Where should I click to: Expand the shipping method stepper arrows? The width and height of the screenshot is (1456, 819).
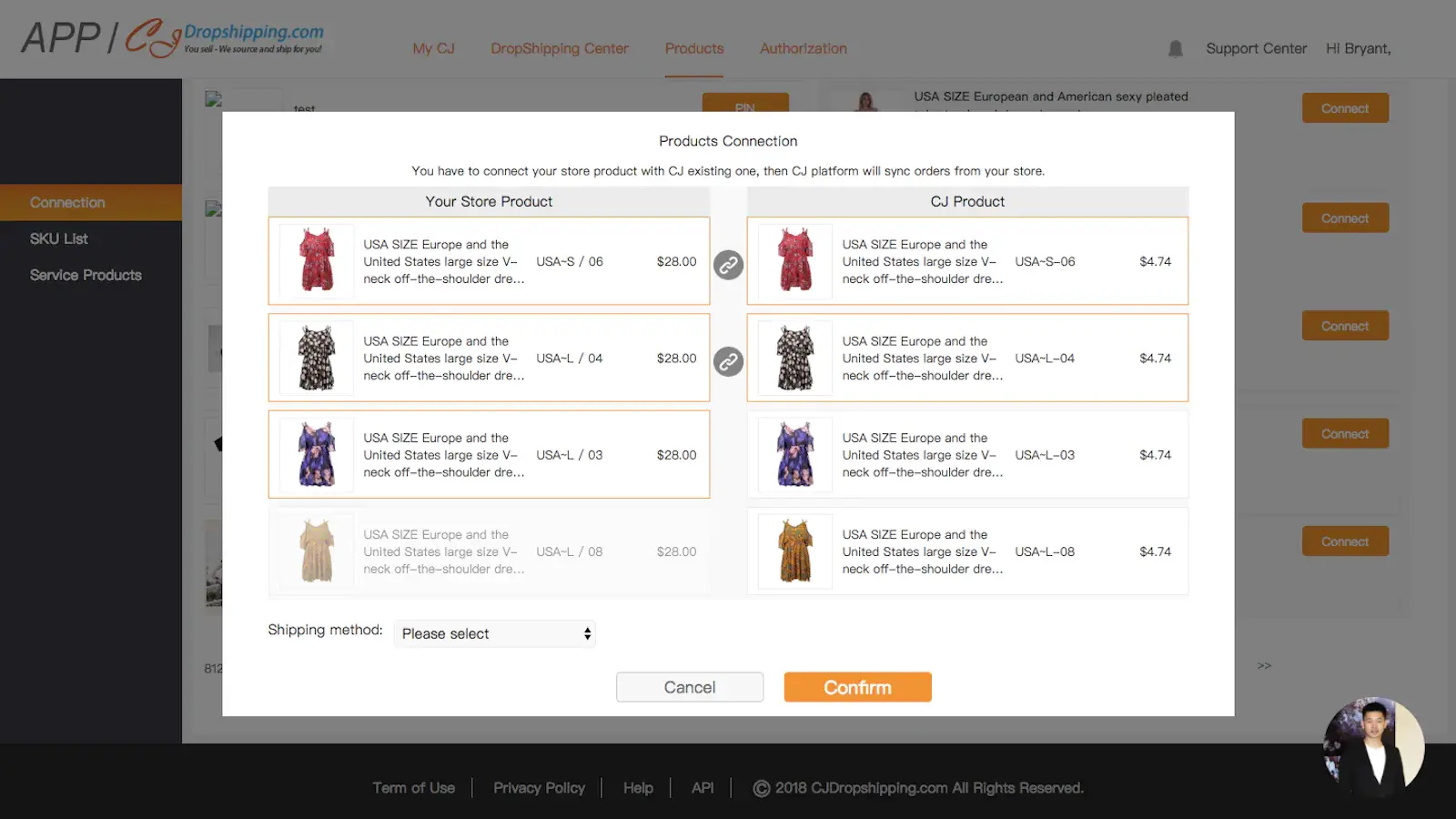(x=586, y=633)
